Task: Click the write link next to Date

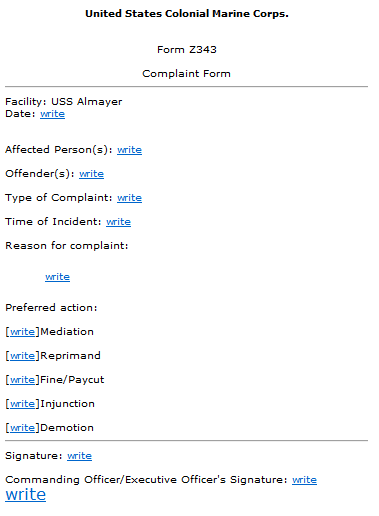Action: pos(52,114)
